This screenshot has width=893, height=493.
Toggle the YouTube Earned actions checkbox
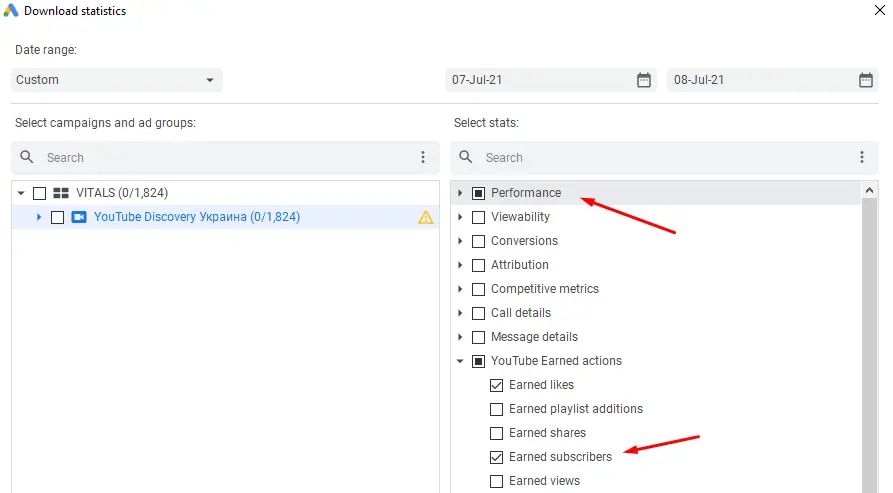(x=478, y=361)
